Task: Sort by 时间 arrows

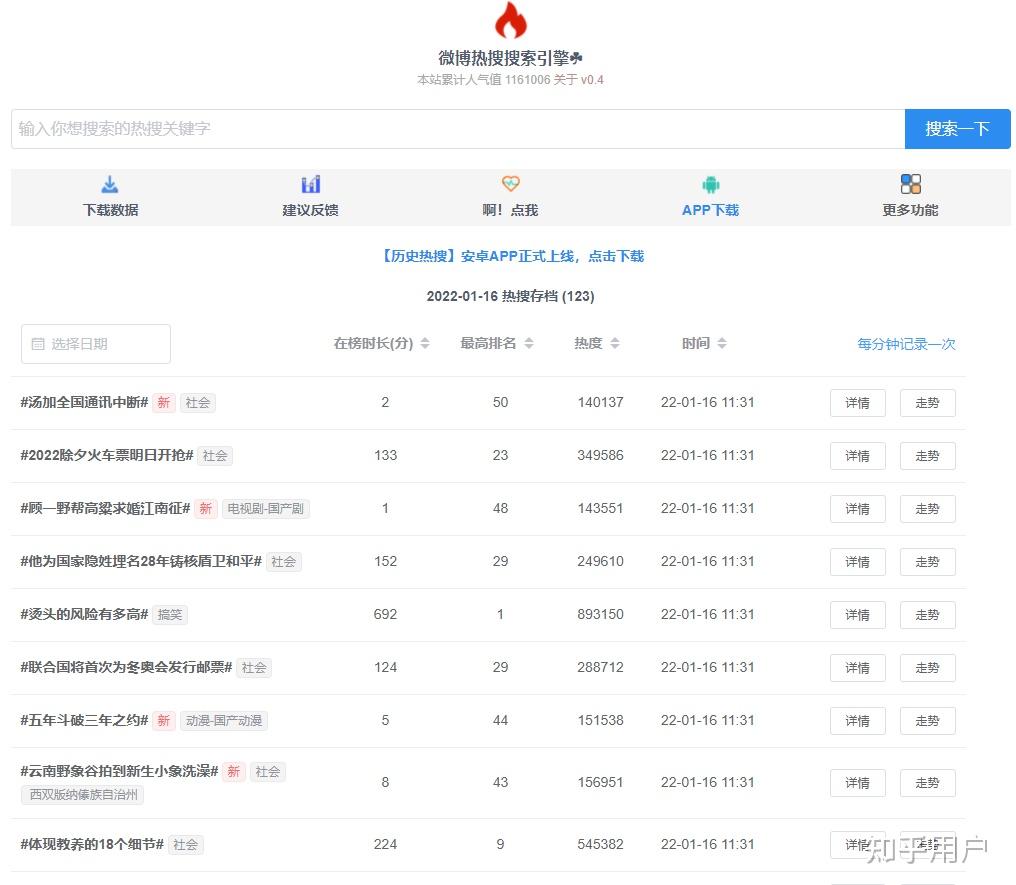Action: tap(722, 343)
